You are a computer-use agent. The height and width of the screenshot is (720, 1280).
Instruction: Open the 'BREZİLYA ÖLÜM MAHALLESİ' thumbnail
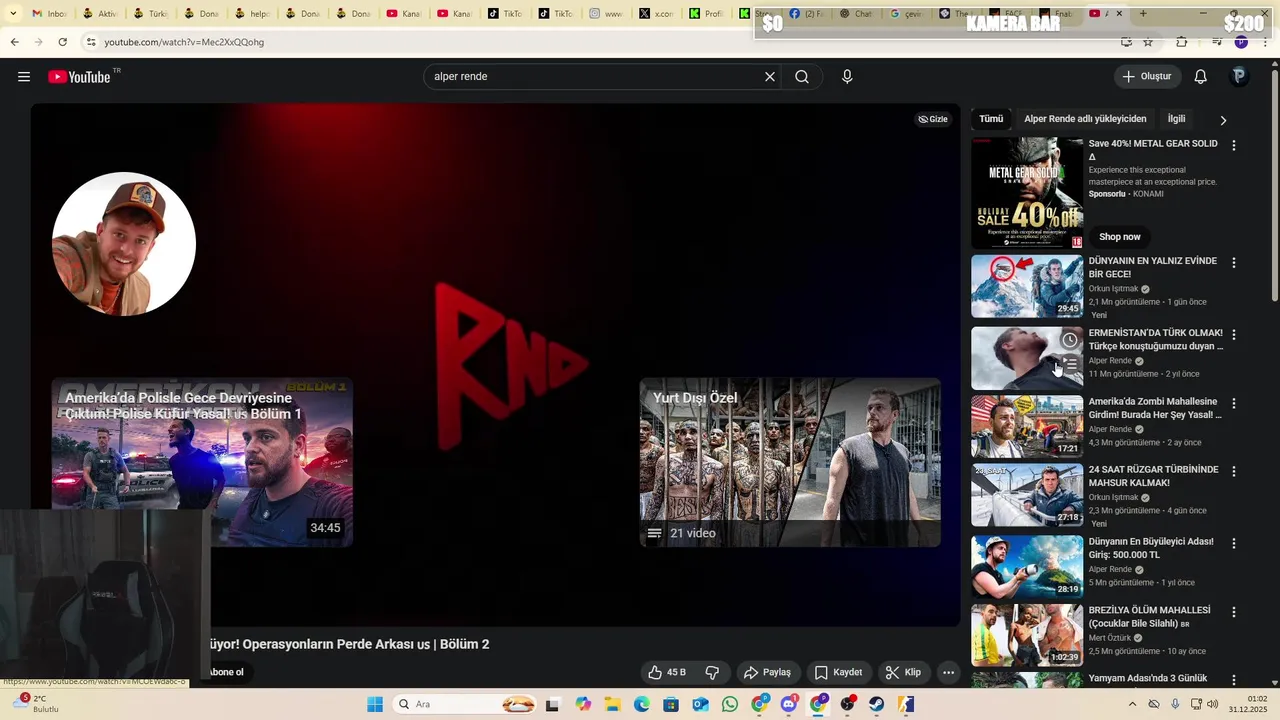(x=1027, y=635)
